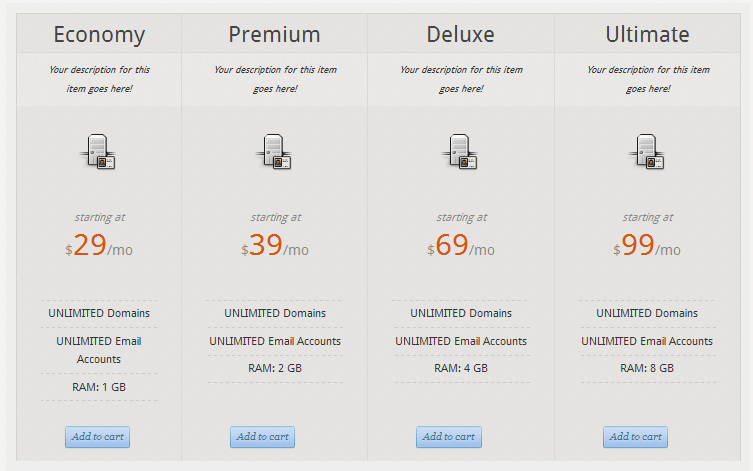Click the Deluxe plan description text

point(461,79)
